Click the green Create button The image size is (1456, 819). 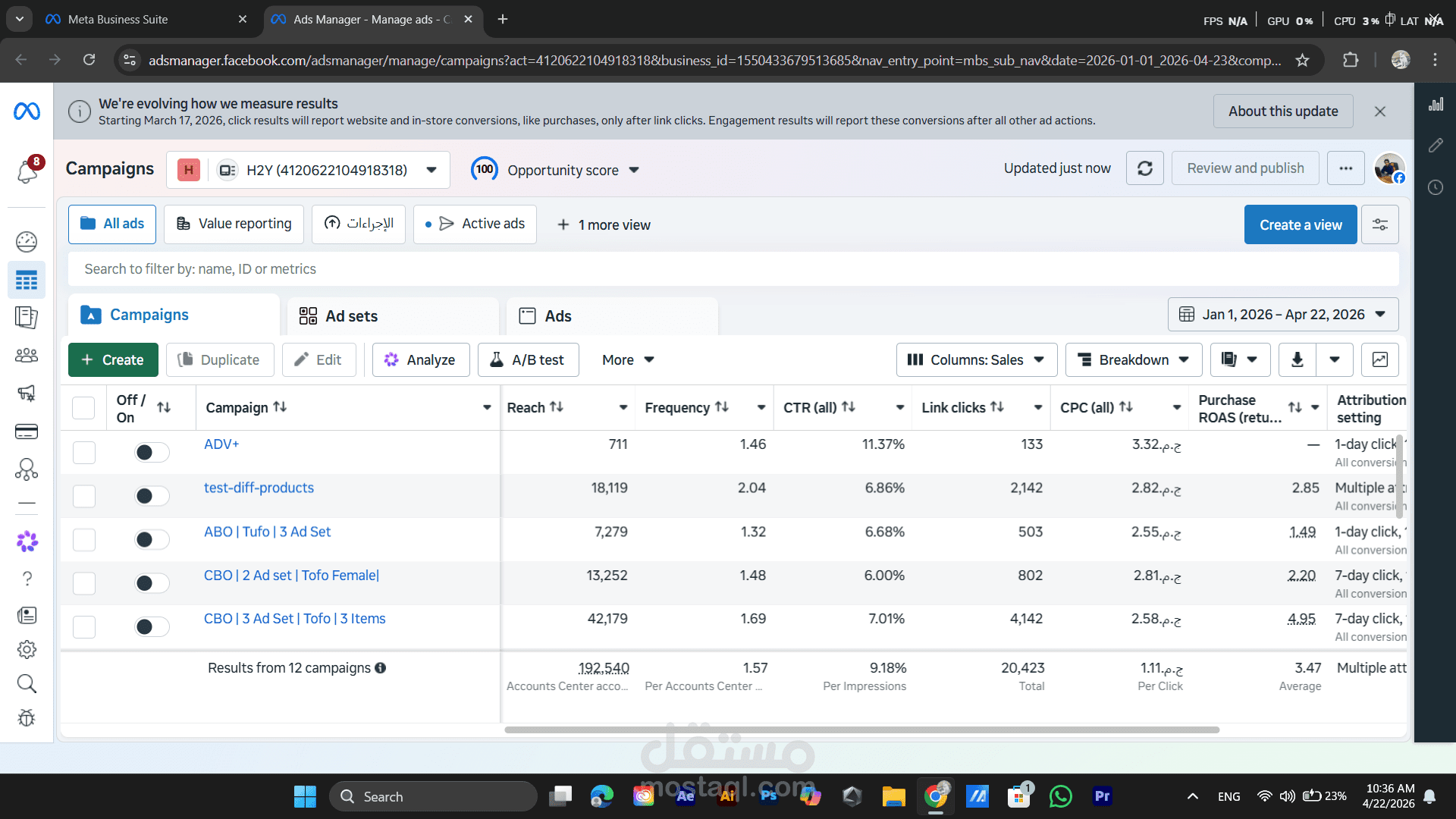(113, 360)
